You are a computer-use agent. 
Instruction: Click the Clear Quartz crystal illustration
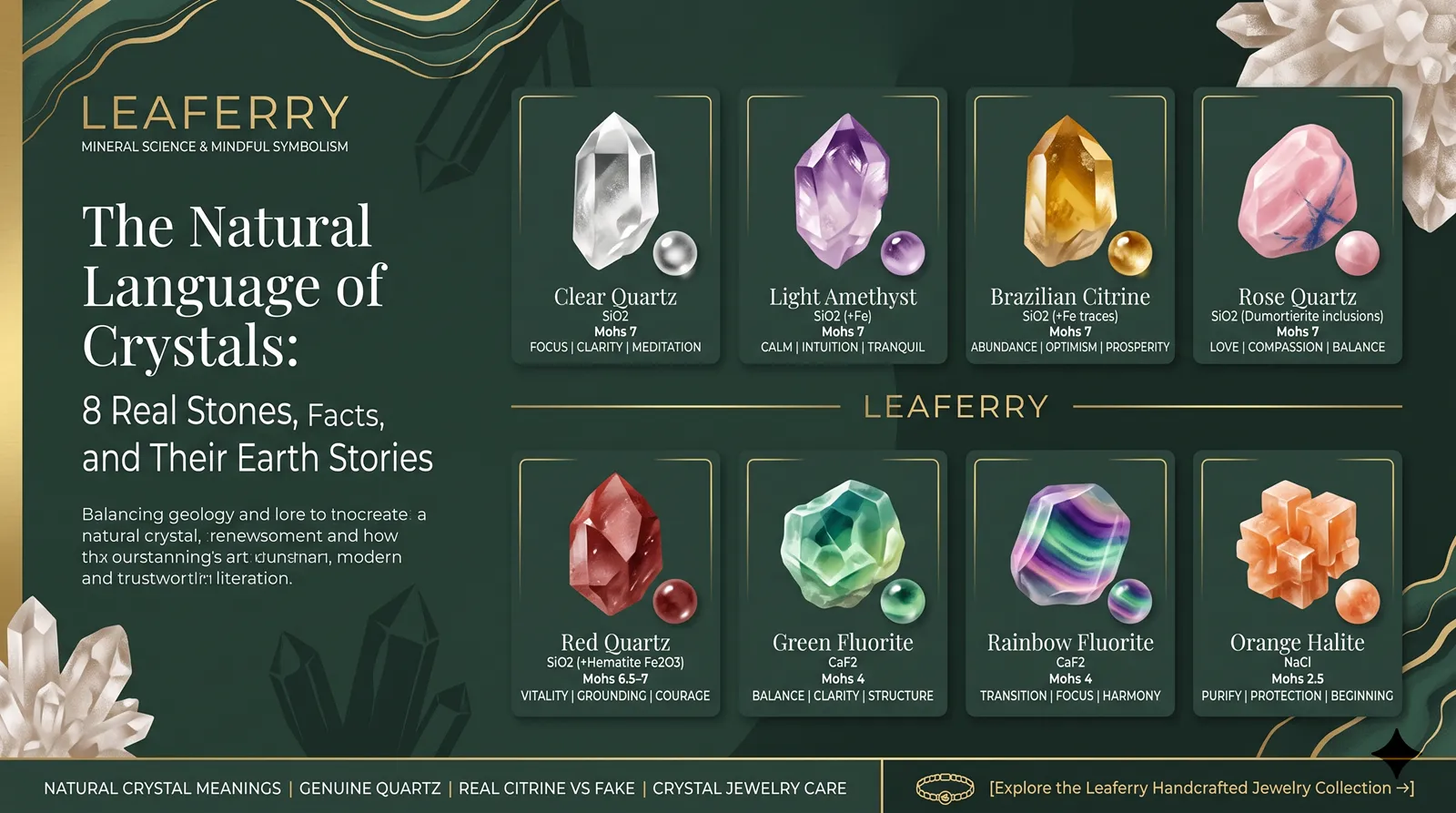(x=615, y=191)
